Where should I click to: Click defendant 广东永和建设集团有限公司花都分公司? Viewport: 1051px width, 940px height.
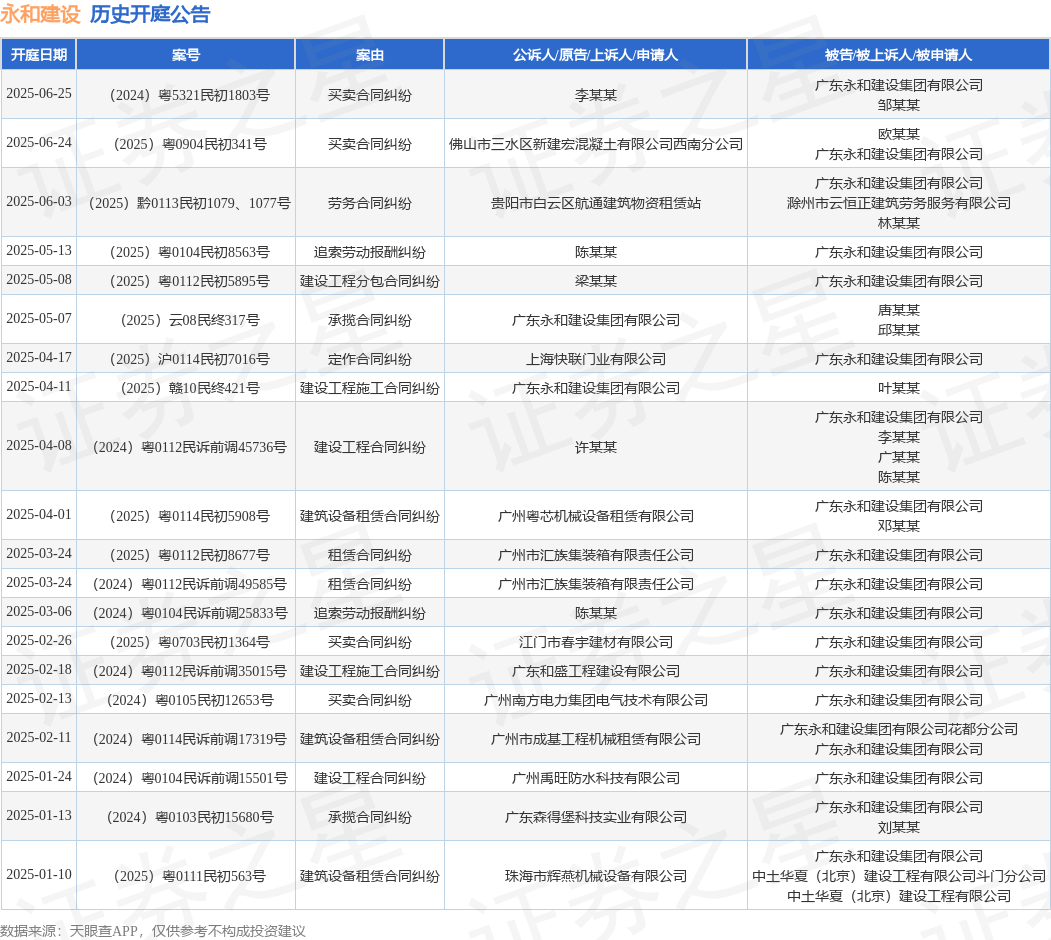(899, 729)
